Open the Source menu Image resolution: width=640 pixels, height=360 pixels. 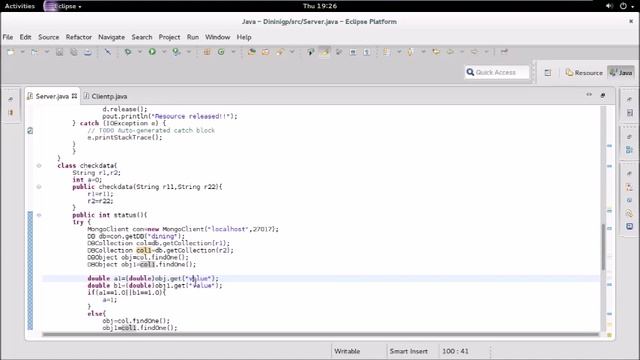coord(49,37)
